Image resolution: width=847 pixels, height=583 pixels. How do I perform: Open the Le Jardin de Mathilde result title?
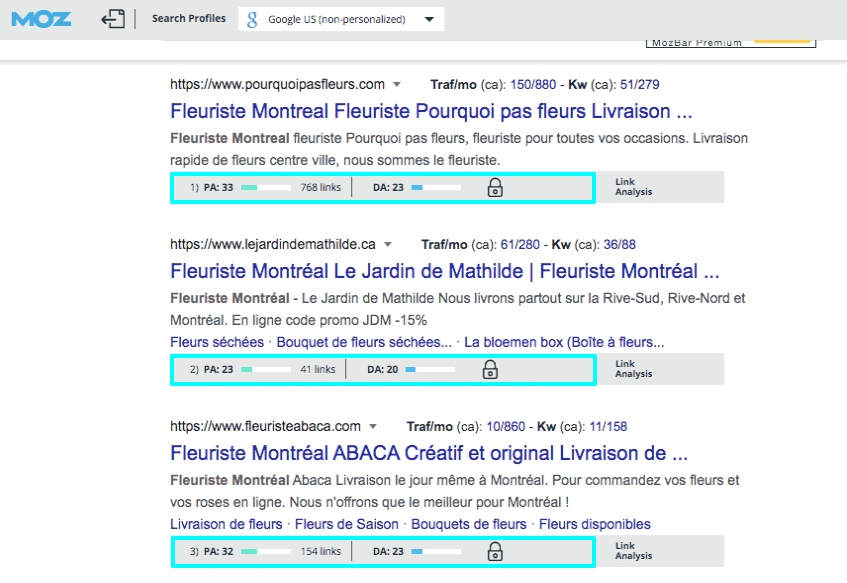(x=444, y=271)
